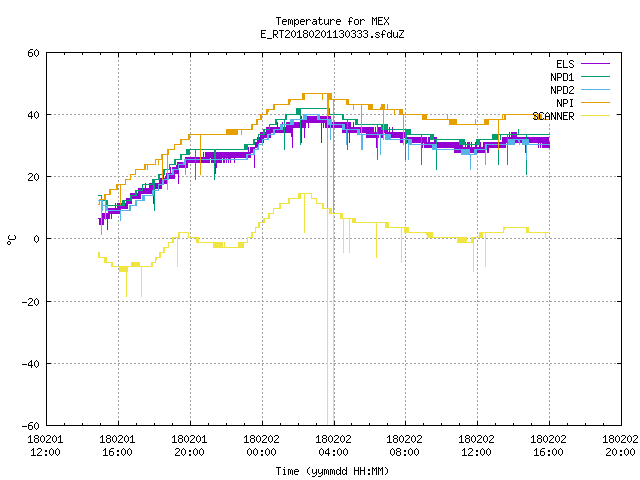The image size is (640, 480).
Task: Select the NPI legend label
Action: pos(565,103)
